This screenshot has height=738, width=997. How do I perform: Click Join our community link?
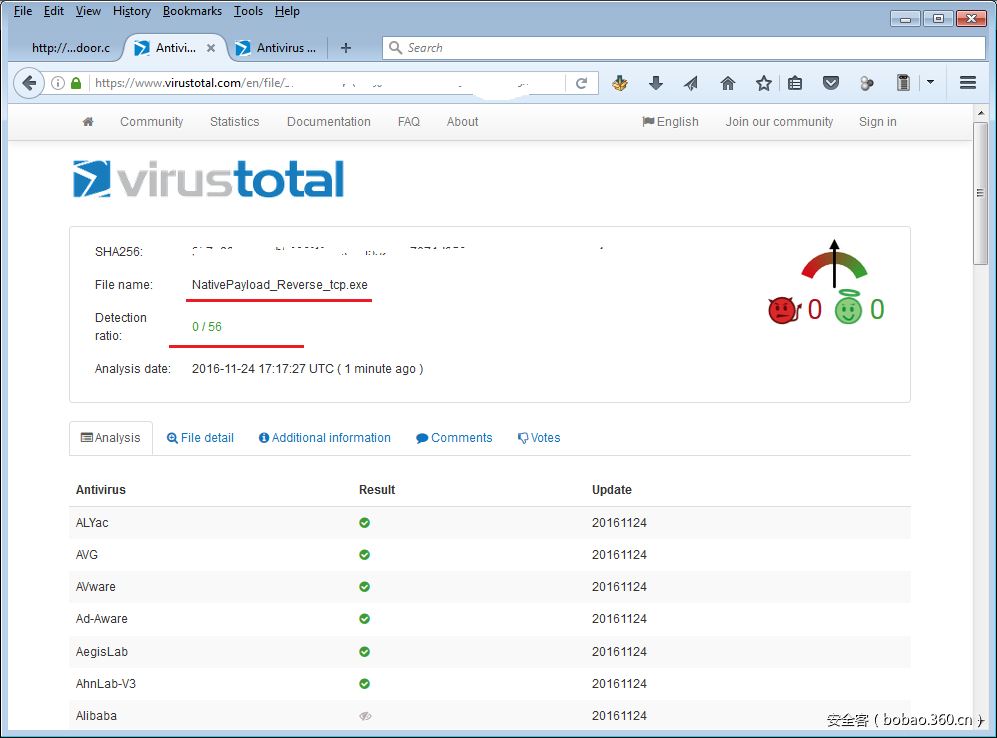coord(779,122)
